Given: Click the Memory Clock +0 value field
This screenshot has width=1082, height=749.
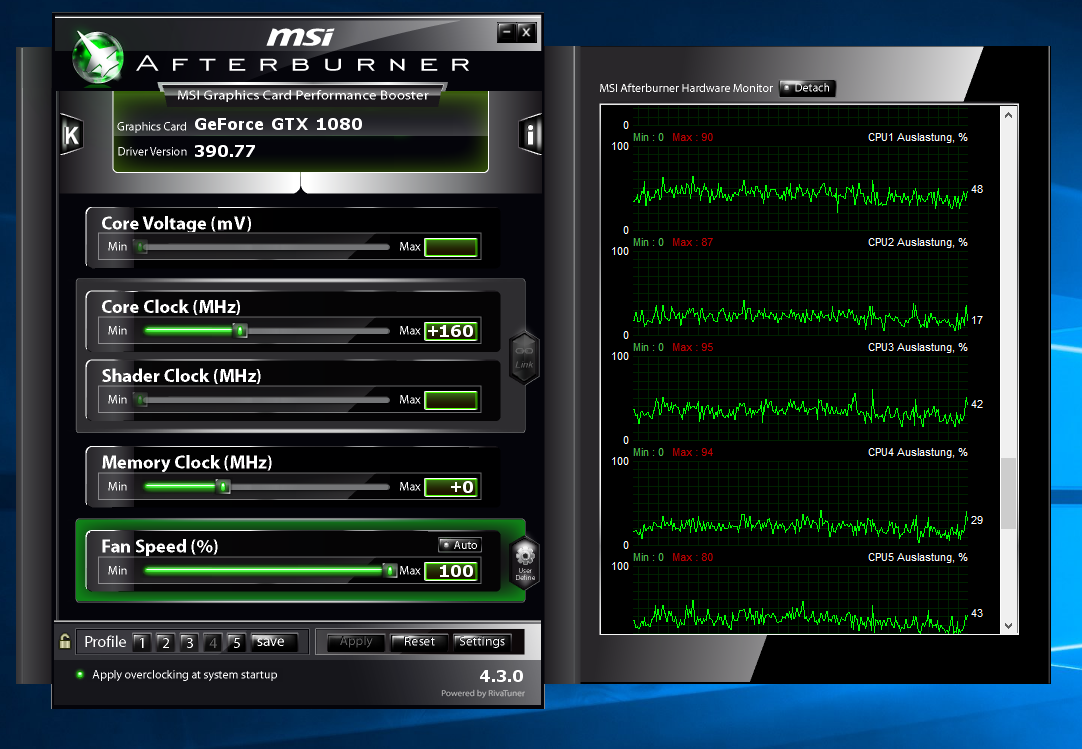Looking at the screenshot, I should (x=451, y=487).
